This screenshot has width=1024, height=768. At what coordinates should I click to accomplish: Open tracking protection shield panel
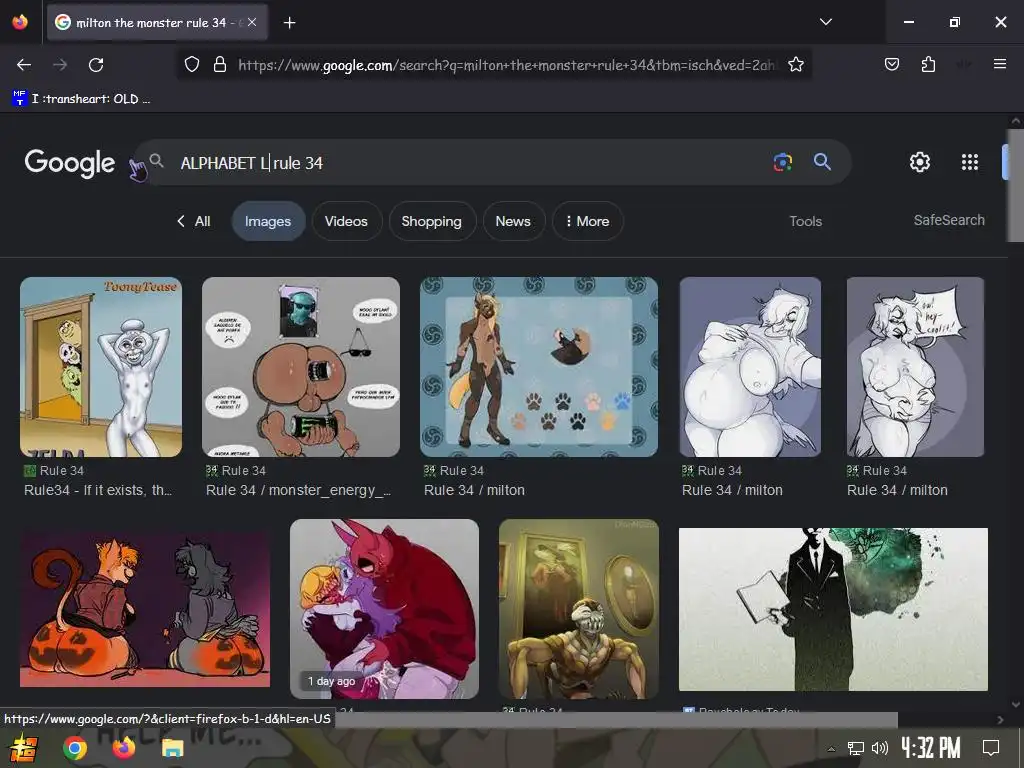point(191,65)
